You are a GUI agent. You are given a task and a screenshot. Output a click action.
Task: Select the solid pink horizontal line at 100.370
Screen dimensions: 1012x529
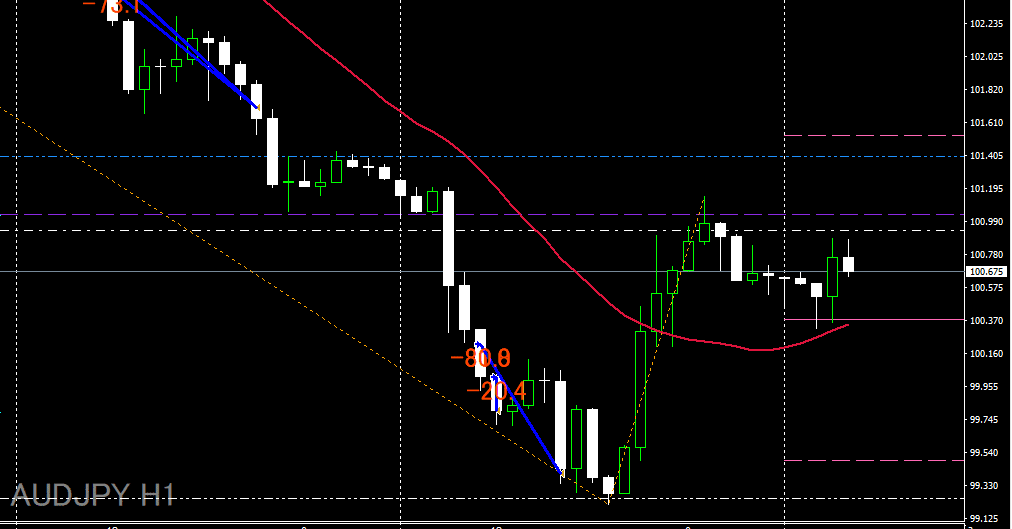click(874, 319)
